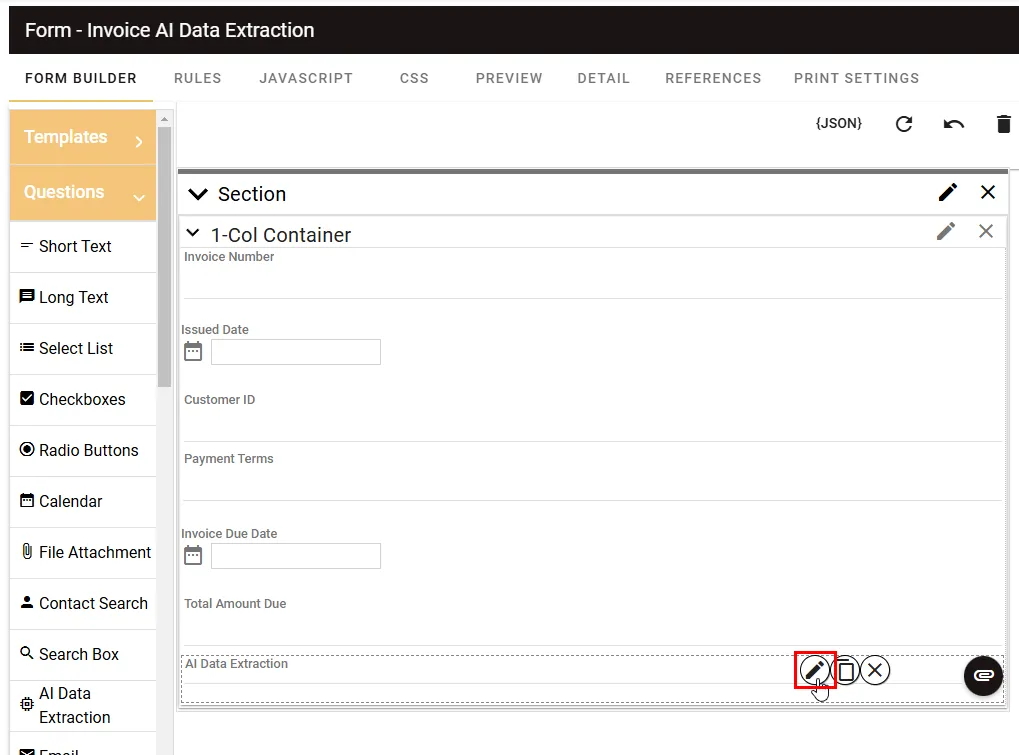Open the calendar picker for Issued Date
Viewport: 1019px width, 755px height.
pos(192,351)
